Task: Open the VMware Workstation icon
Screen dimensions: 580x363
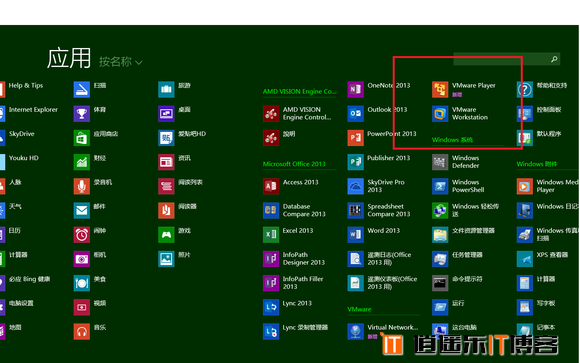Action: coord(440,114)
